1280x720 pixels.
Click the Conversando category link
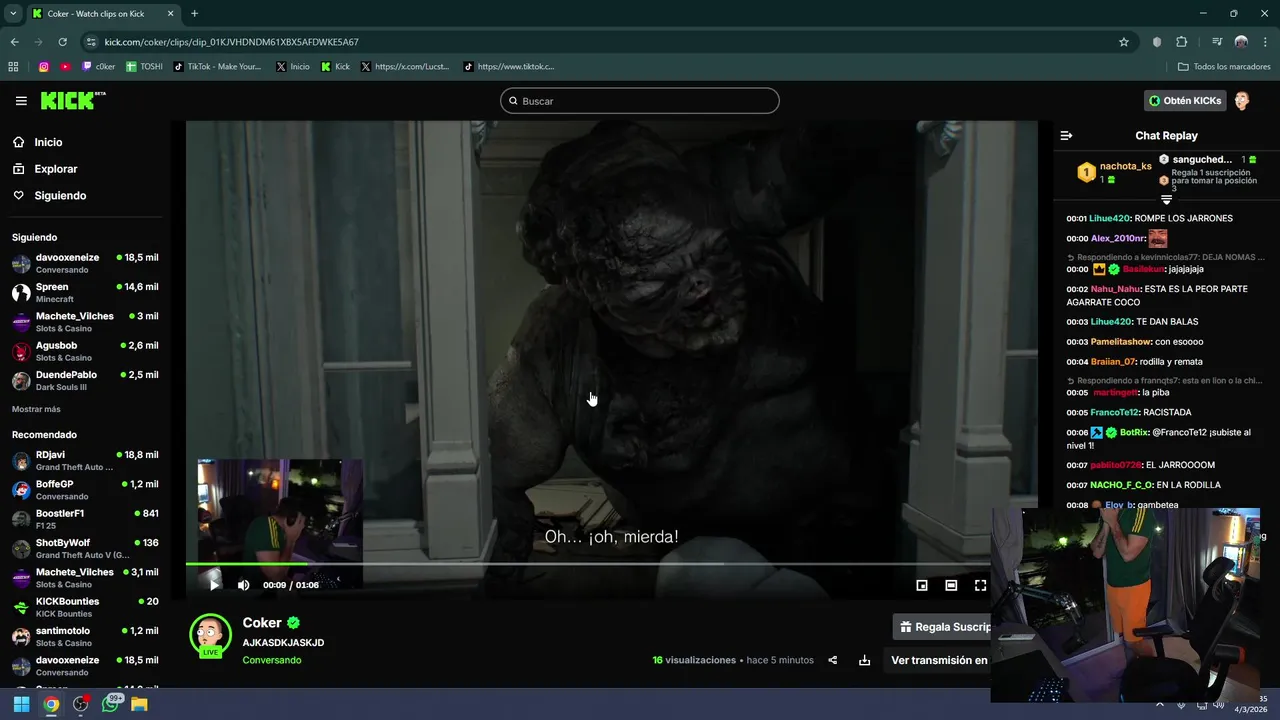pyautogui.click(x=271, y=660)
